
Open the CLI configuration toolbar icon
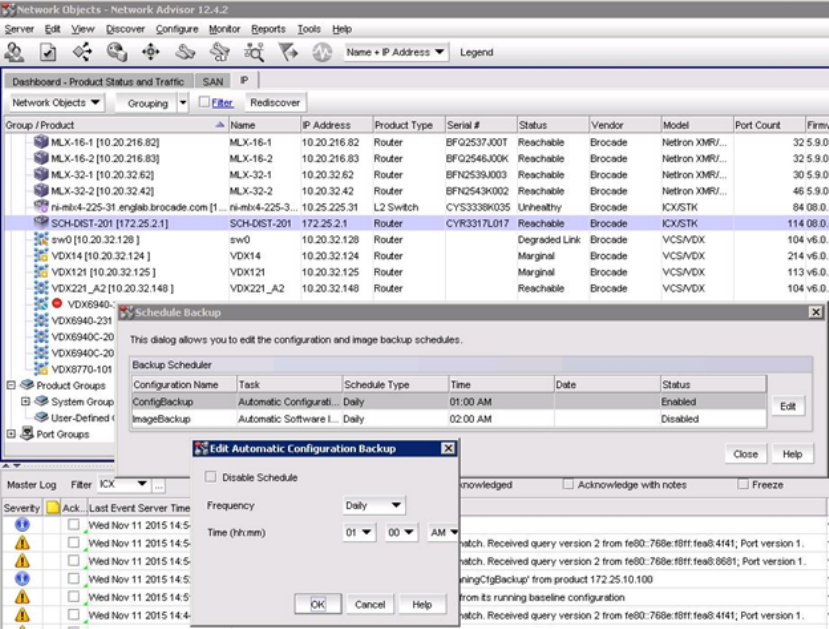(219, 52)
